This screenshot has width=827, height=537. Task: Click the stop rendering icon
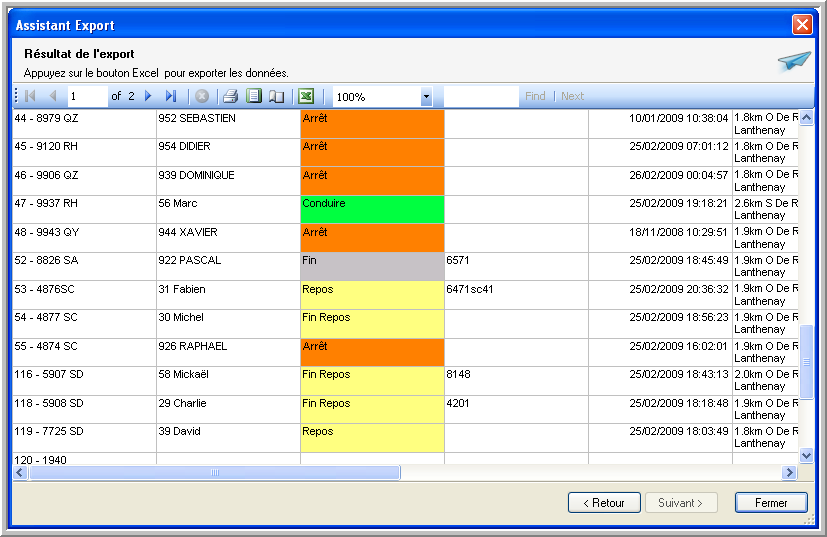(201, 97)
